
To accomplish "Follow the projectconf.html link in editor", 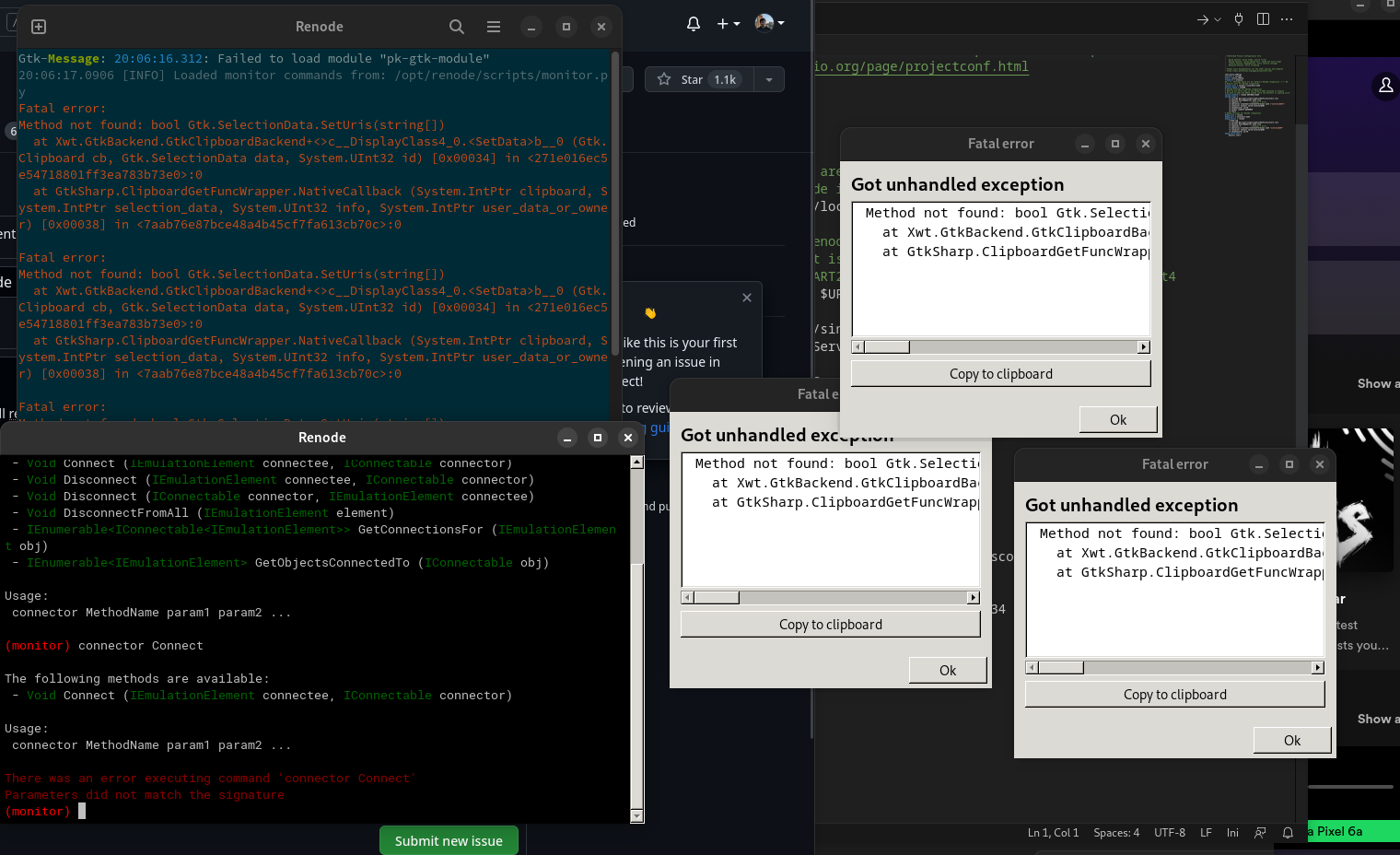I will pyautogui.click(x=922, y=66).
